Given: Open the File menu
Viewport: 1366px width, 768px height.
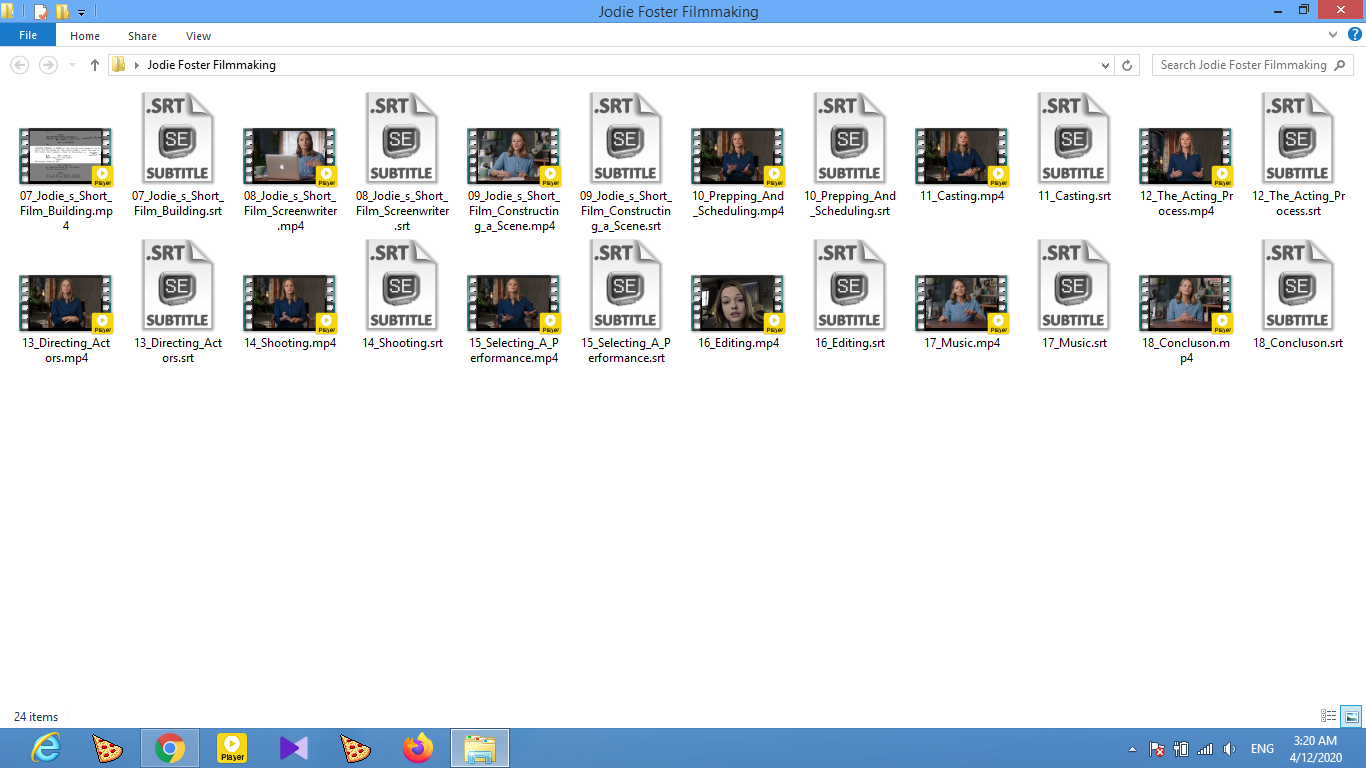Looking at the screenshot, I should point(28,35).
